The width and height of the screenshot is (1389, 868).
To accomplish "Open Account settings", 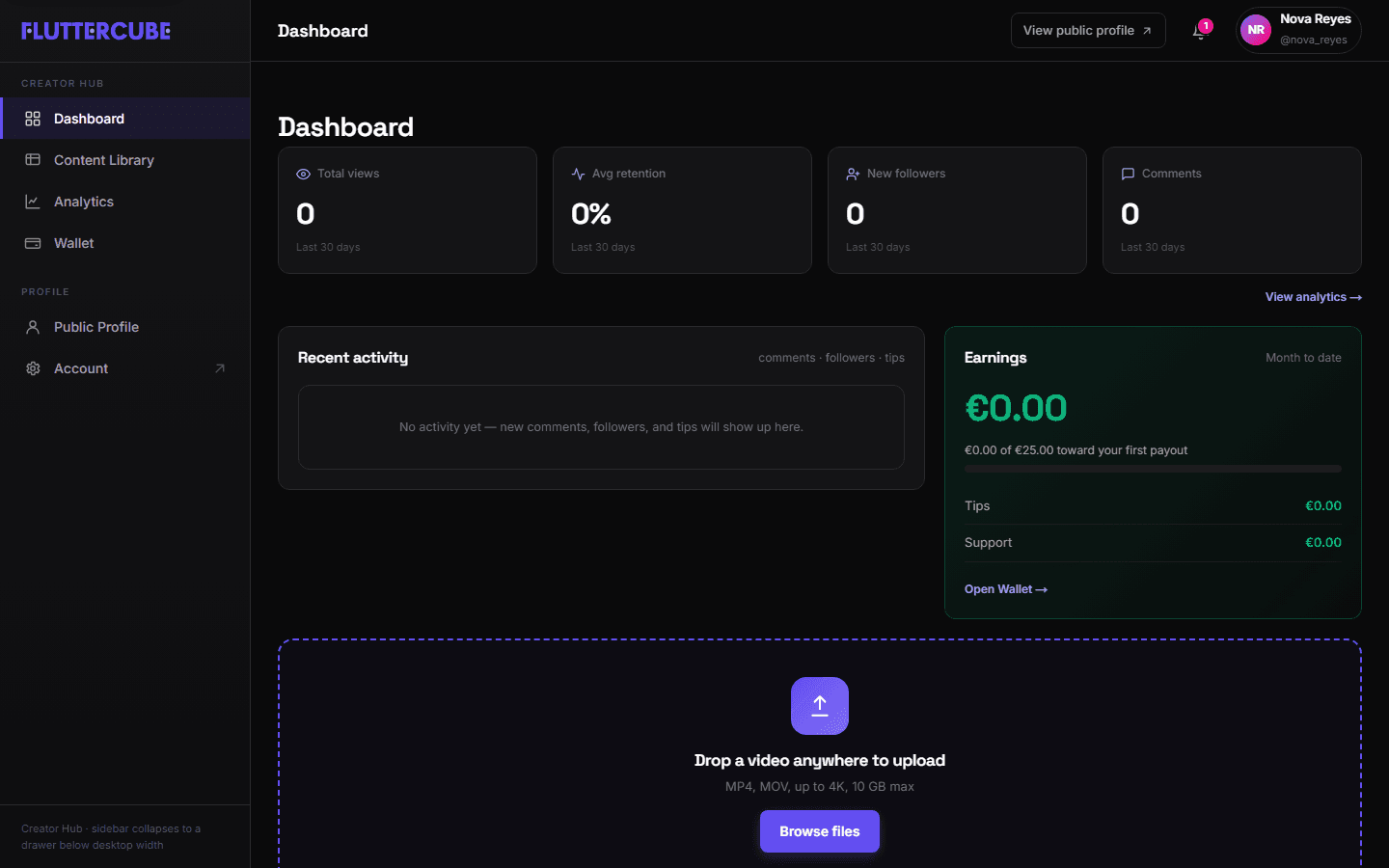I will pyautogui.click(x=125, y=368).
